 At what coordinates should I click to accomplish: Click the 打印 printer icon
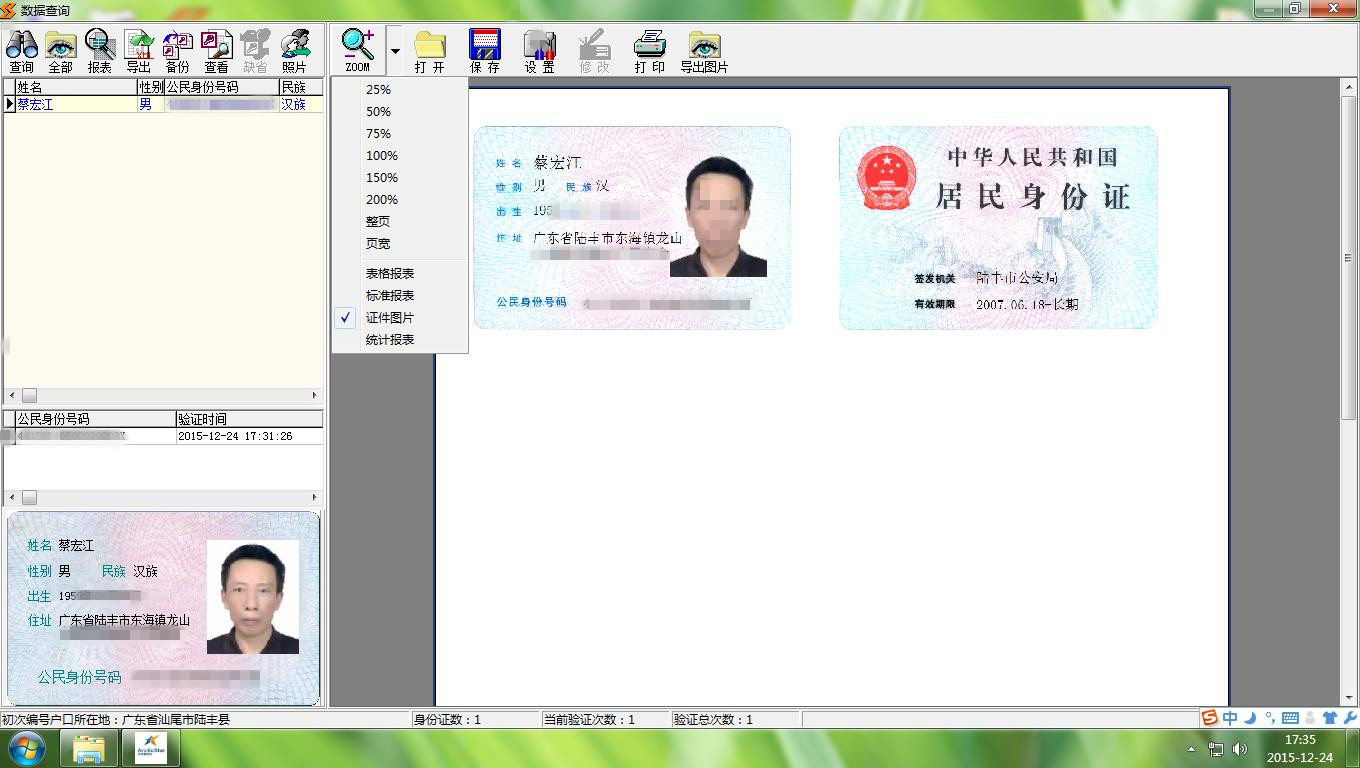(649, 50)
